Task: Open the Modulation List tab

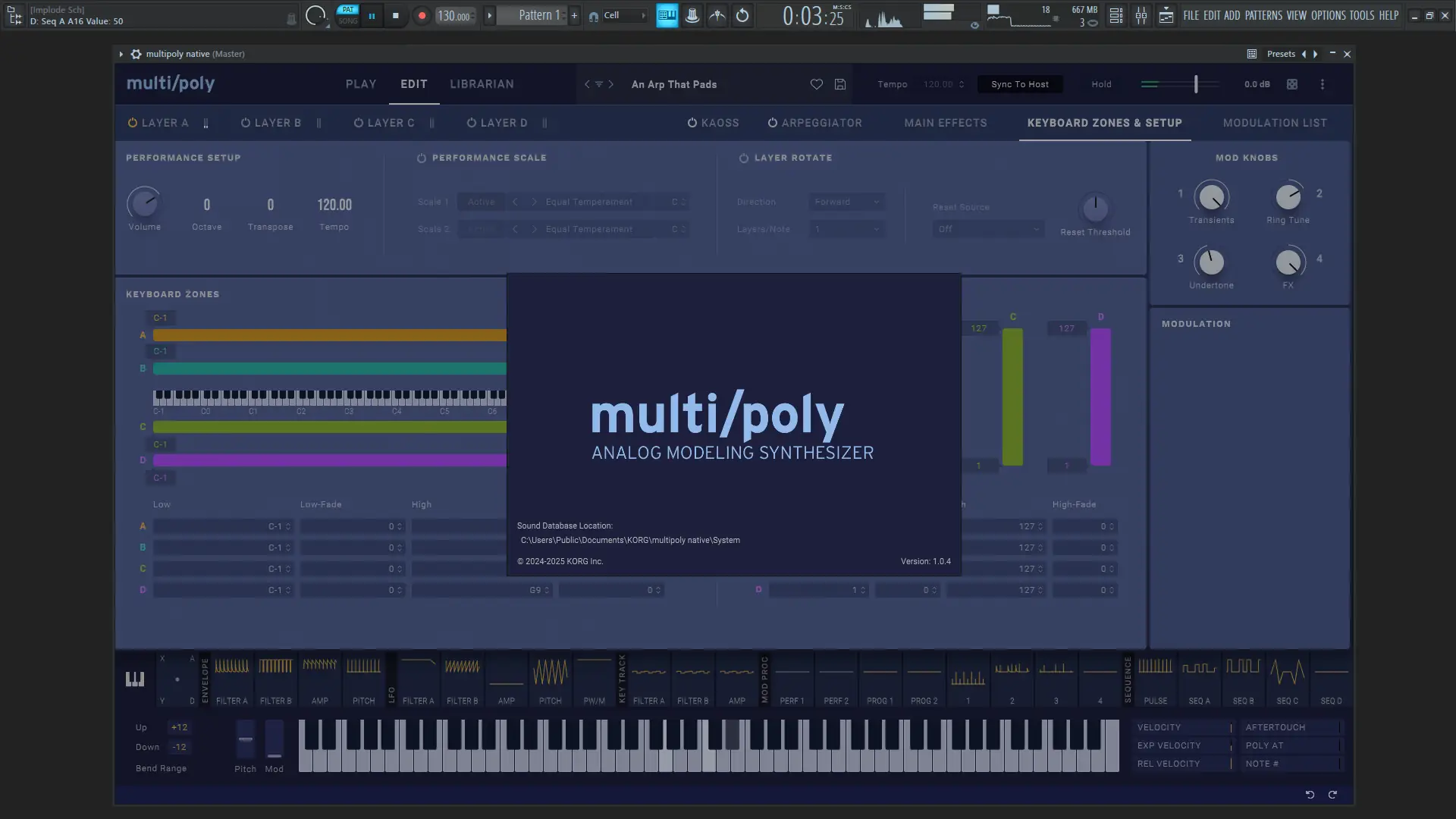Action: pos(1275,123)
